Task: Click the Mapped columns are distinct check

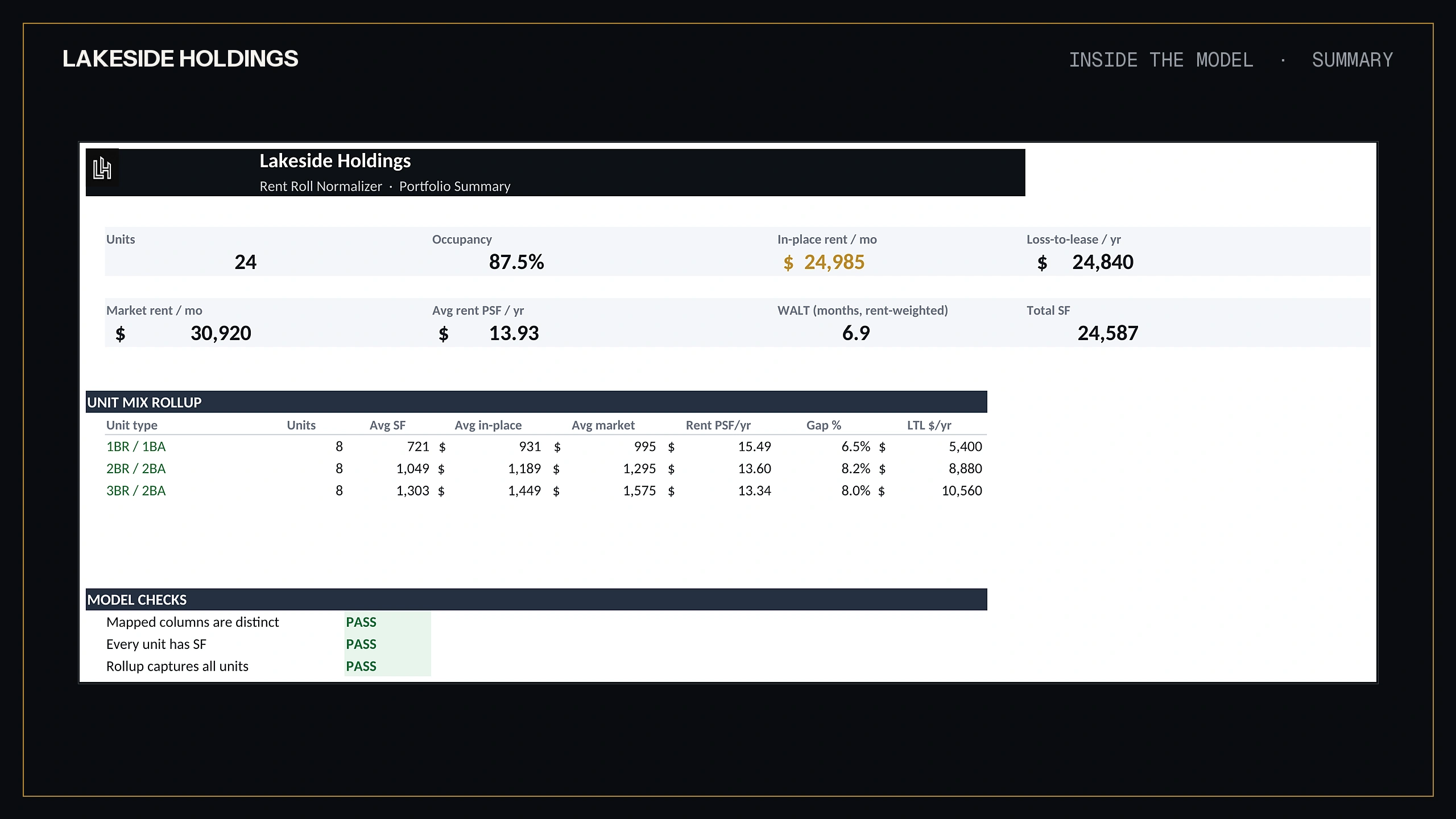Action: click(x=192, y=622)
